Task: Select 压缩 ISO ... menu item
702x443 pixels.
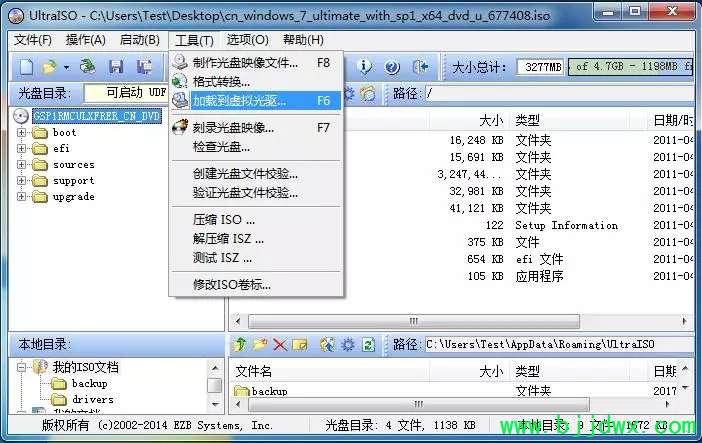Action: 256,220
